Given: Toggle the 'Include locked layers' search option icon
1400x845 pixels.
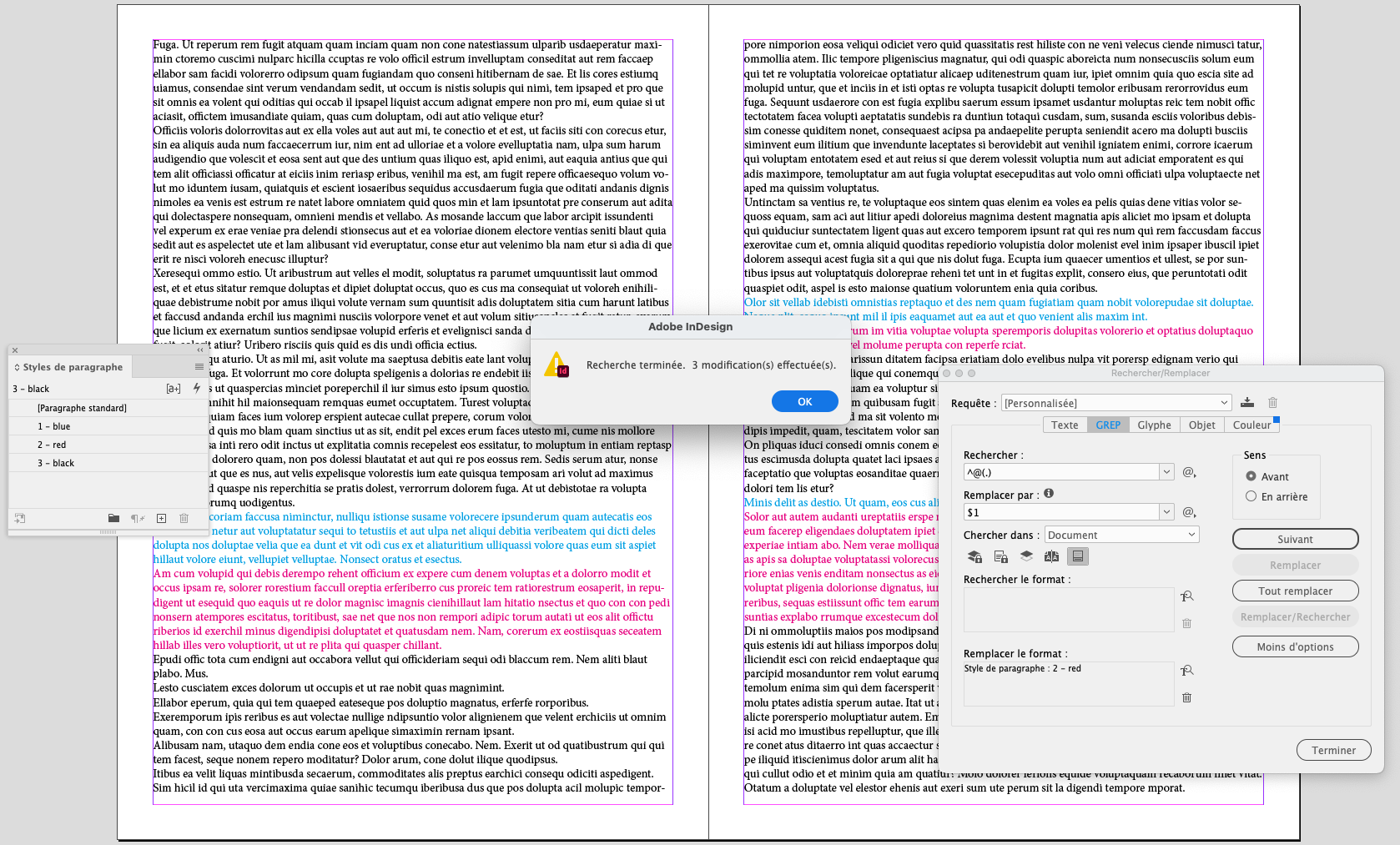Looking at the screenshot, I should (974, 556).
